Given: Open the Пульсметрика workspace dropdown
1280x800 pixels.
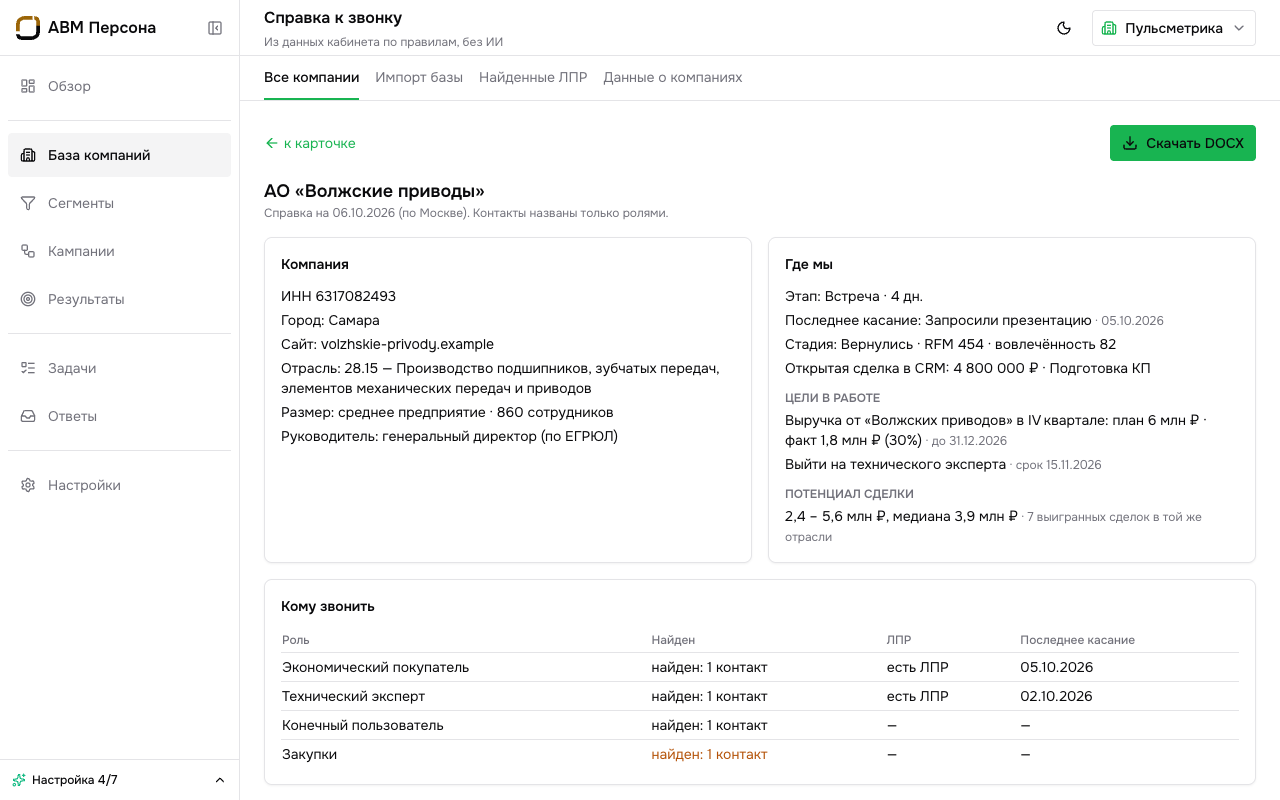Looking at the screenshot, I should click(x=1174, y=28).
